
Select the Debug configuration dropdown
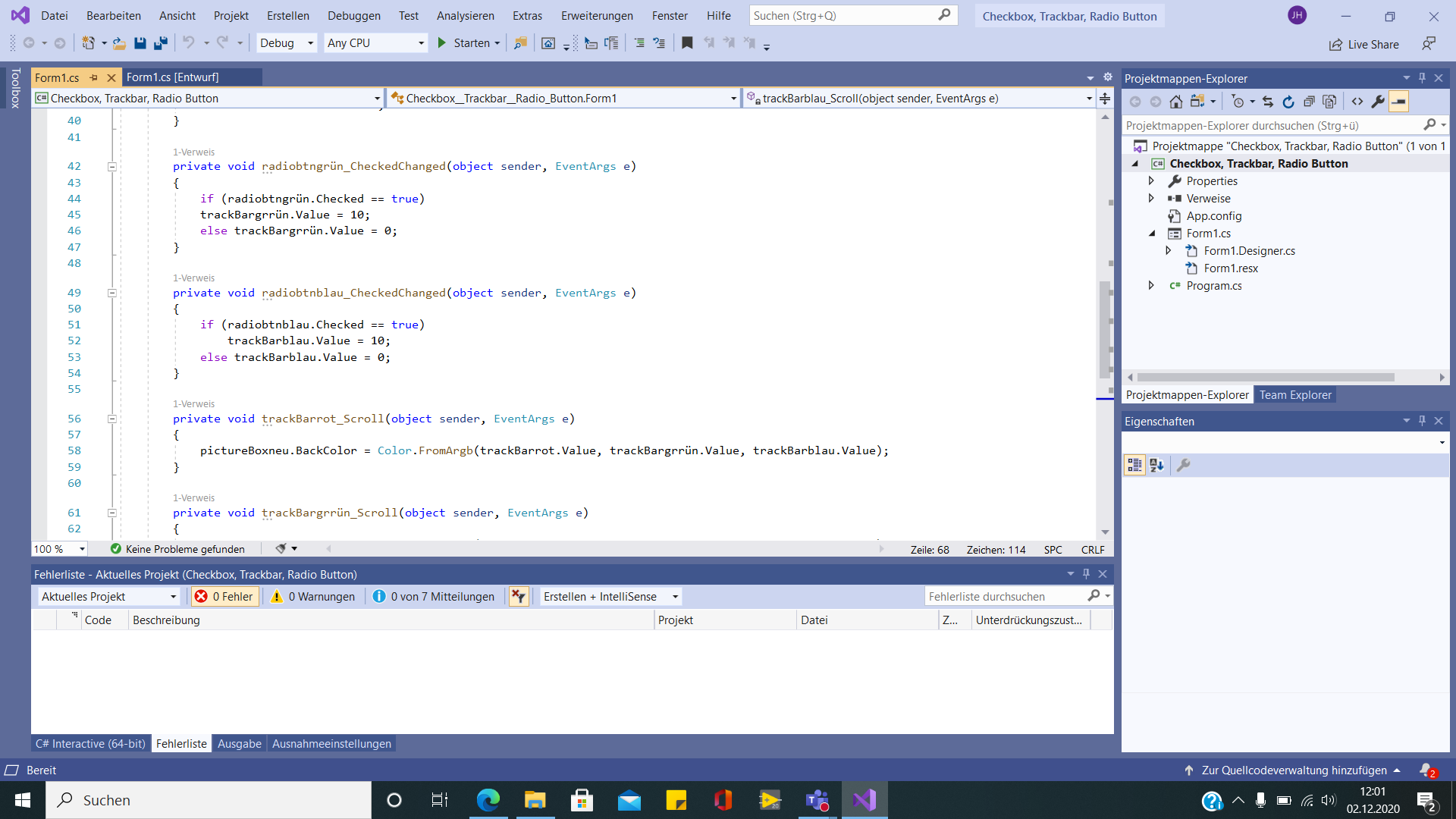point(286,43)
